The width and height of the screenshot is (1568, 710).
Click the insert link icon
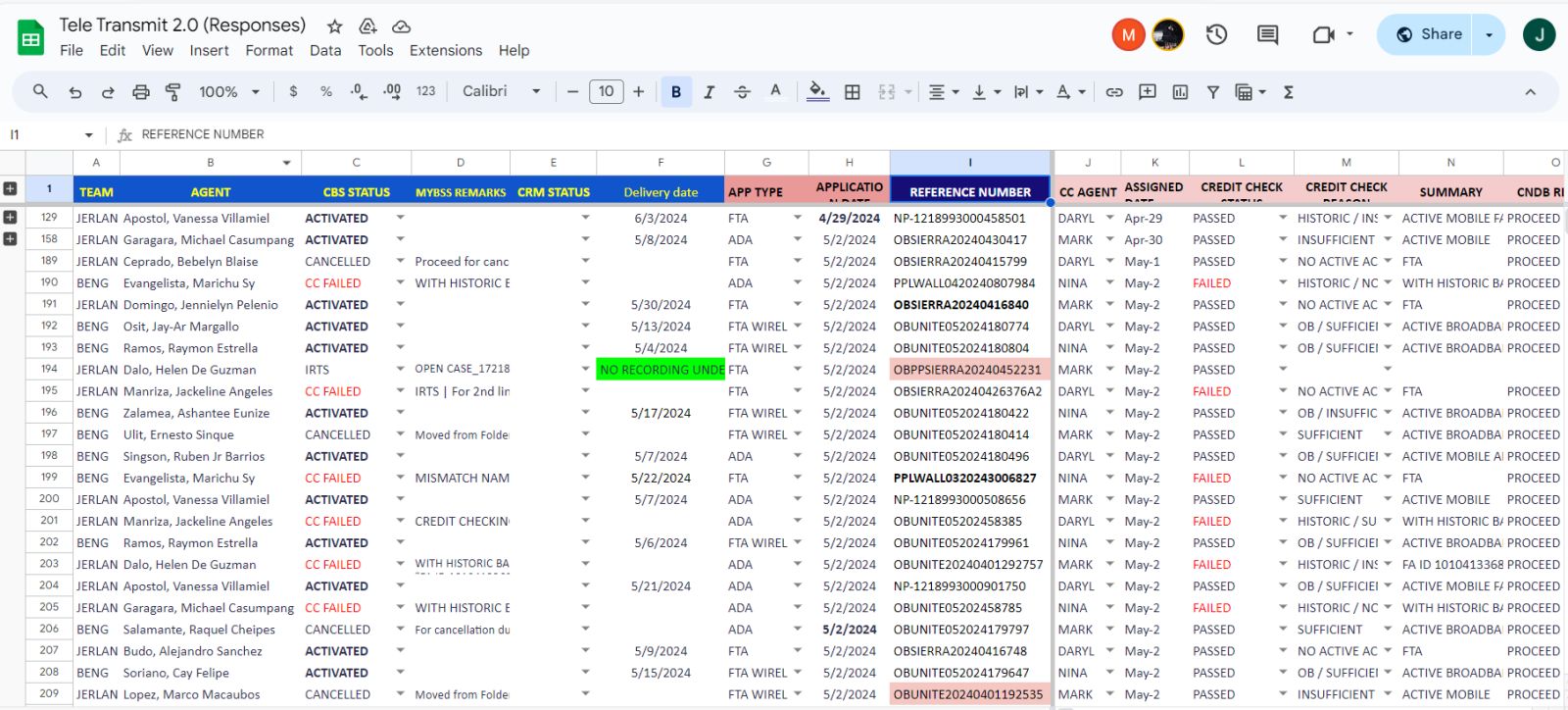click(1114, 92)
